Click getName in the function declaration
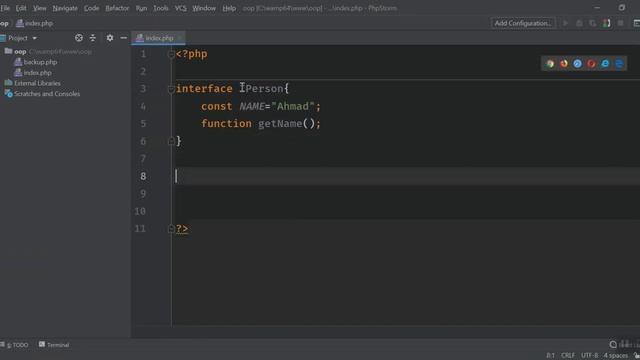This screenshot has height=360, width=640. [x=280, y=124]
